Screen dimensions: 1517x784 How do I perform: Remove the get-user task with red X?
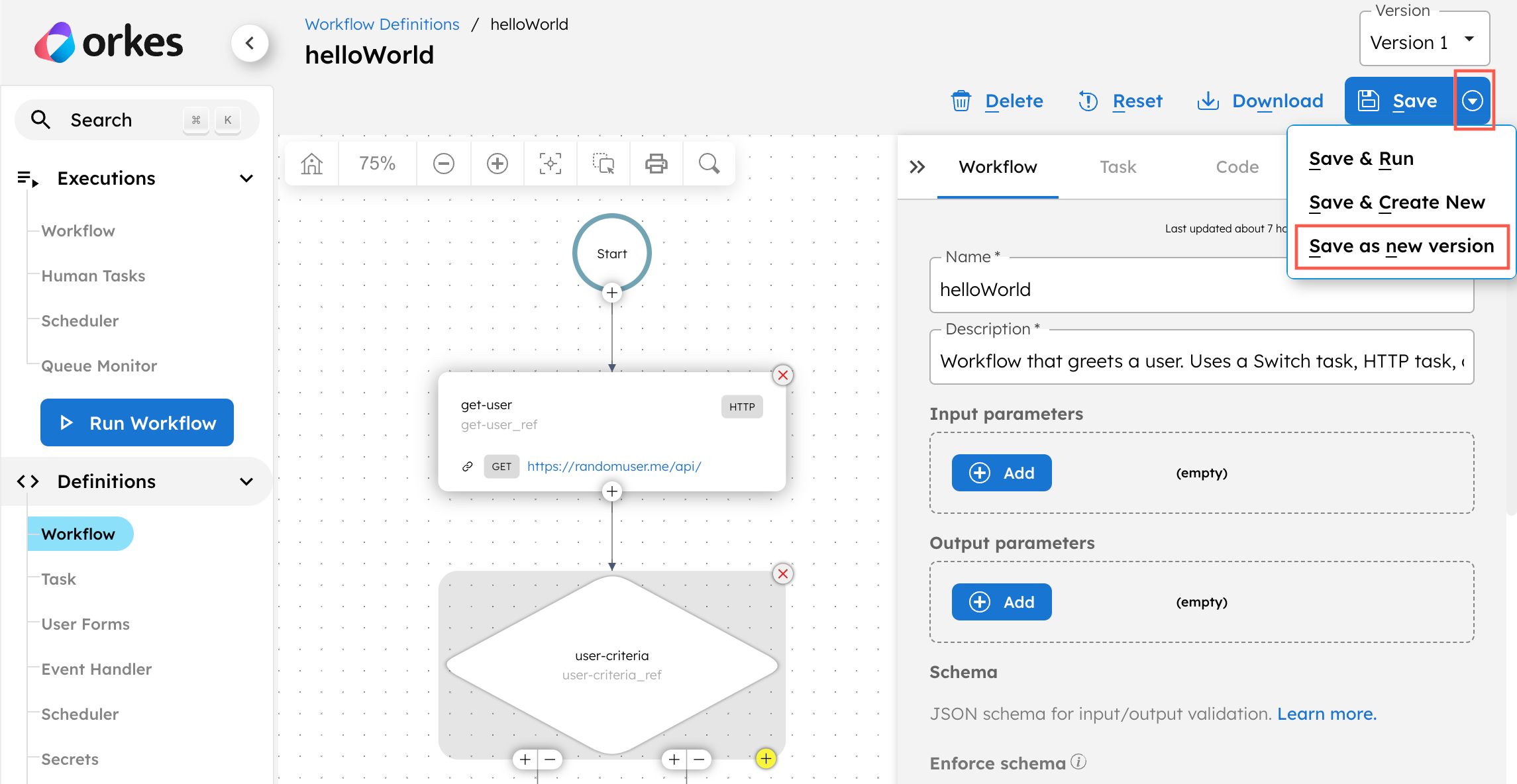pyautogui.click(x=783, y=375)
